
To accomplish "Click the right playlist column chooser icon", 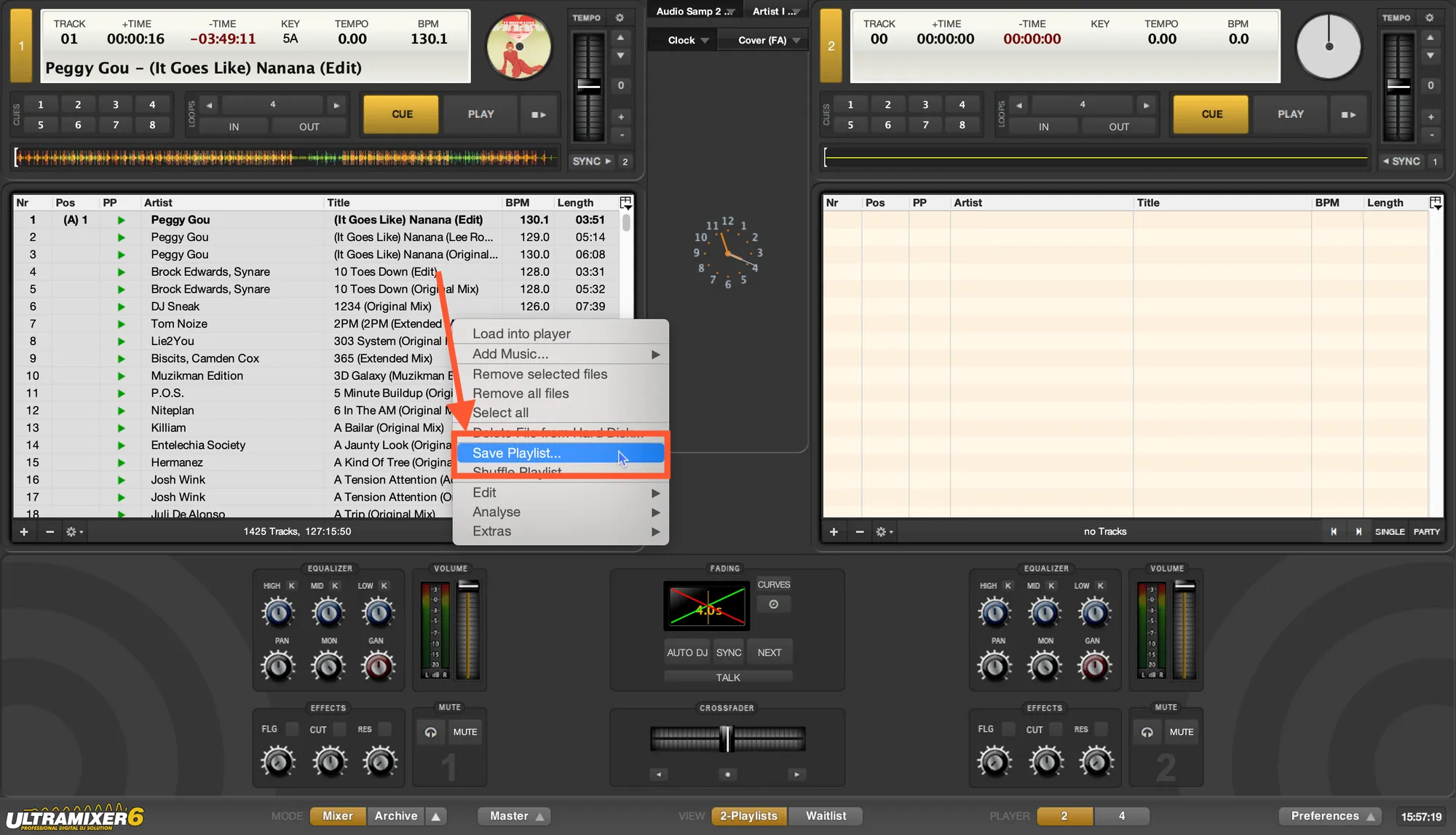I will 1435,202.
